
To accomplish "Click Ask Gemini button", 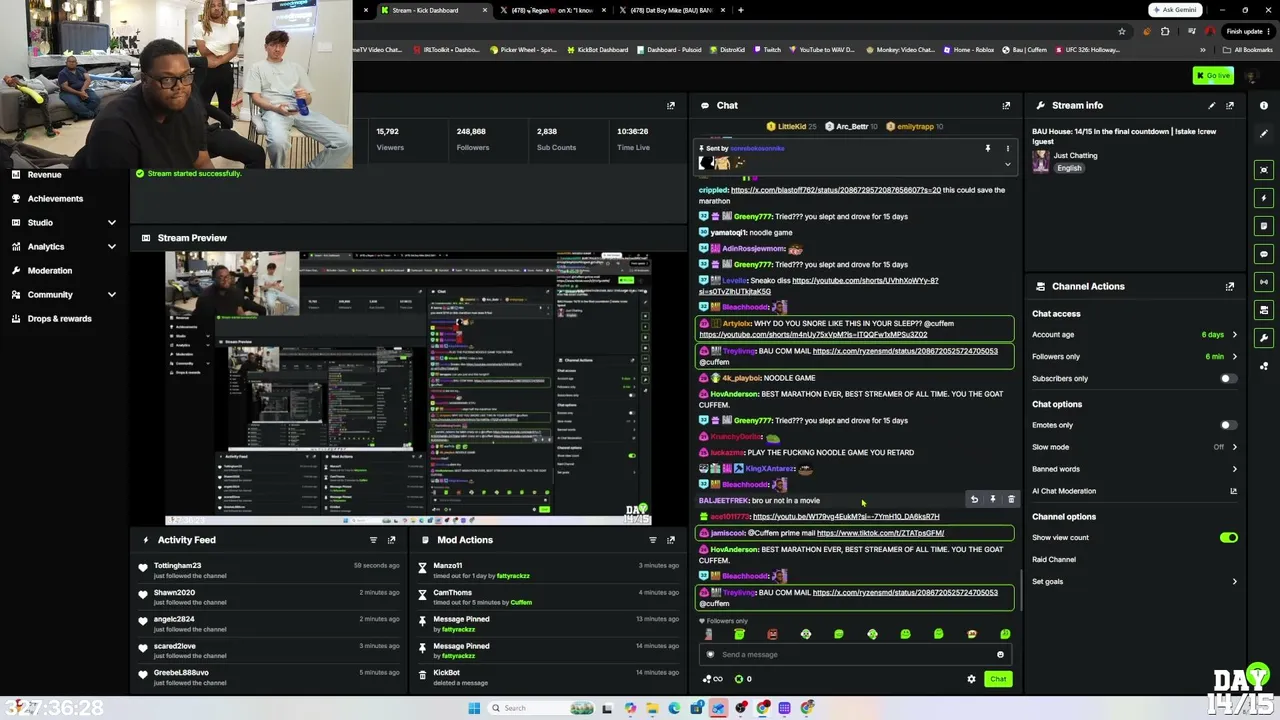I will click(1175, 10).
